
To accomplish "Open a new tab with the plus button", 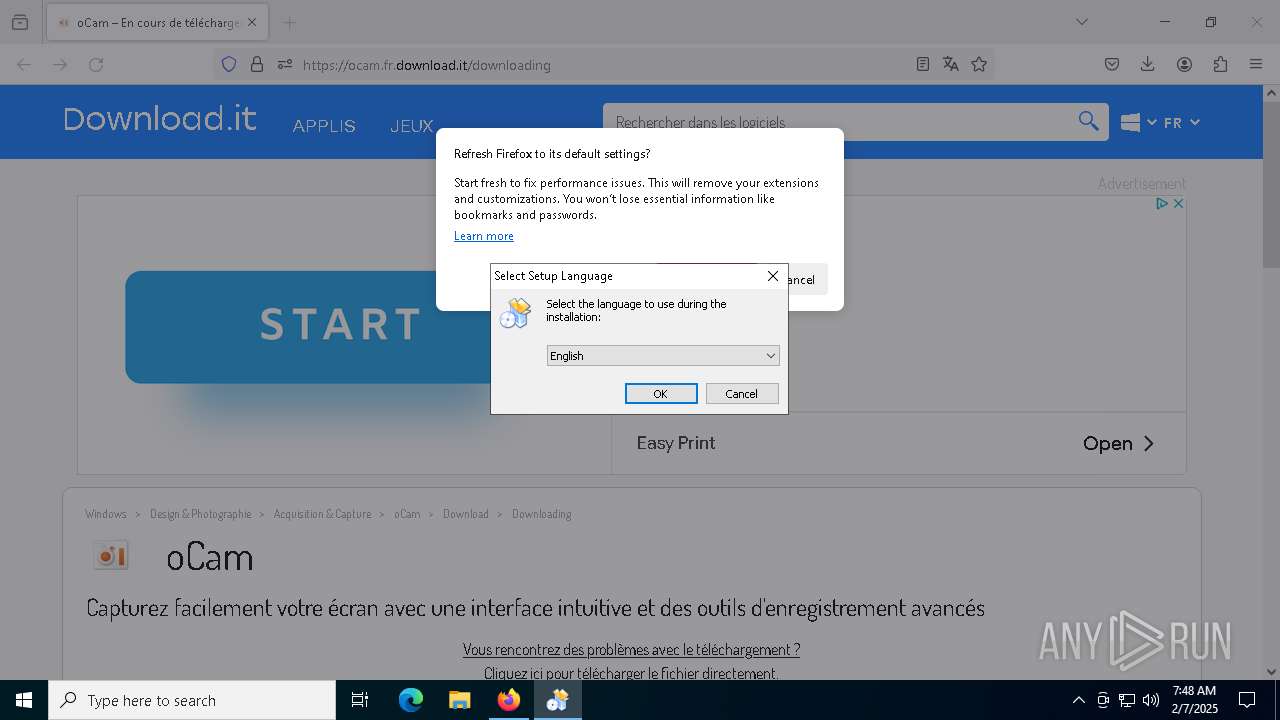I will [x=289, y=22].
